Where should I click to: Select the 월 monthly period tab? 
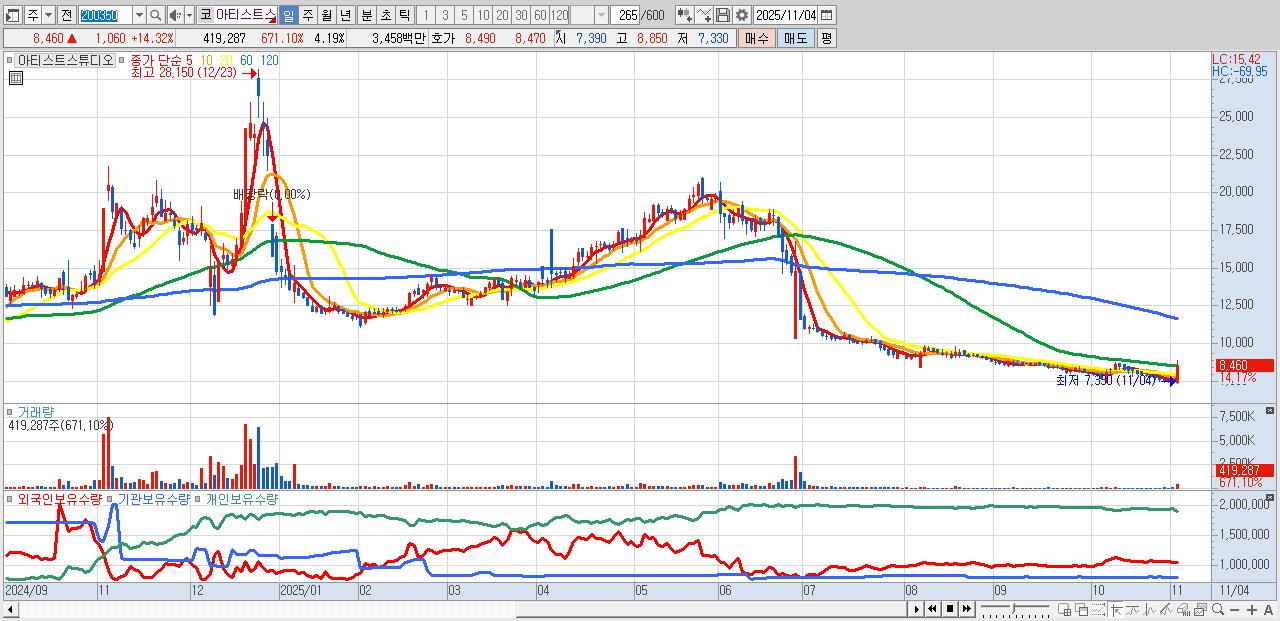[326, 15]
